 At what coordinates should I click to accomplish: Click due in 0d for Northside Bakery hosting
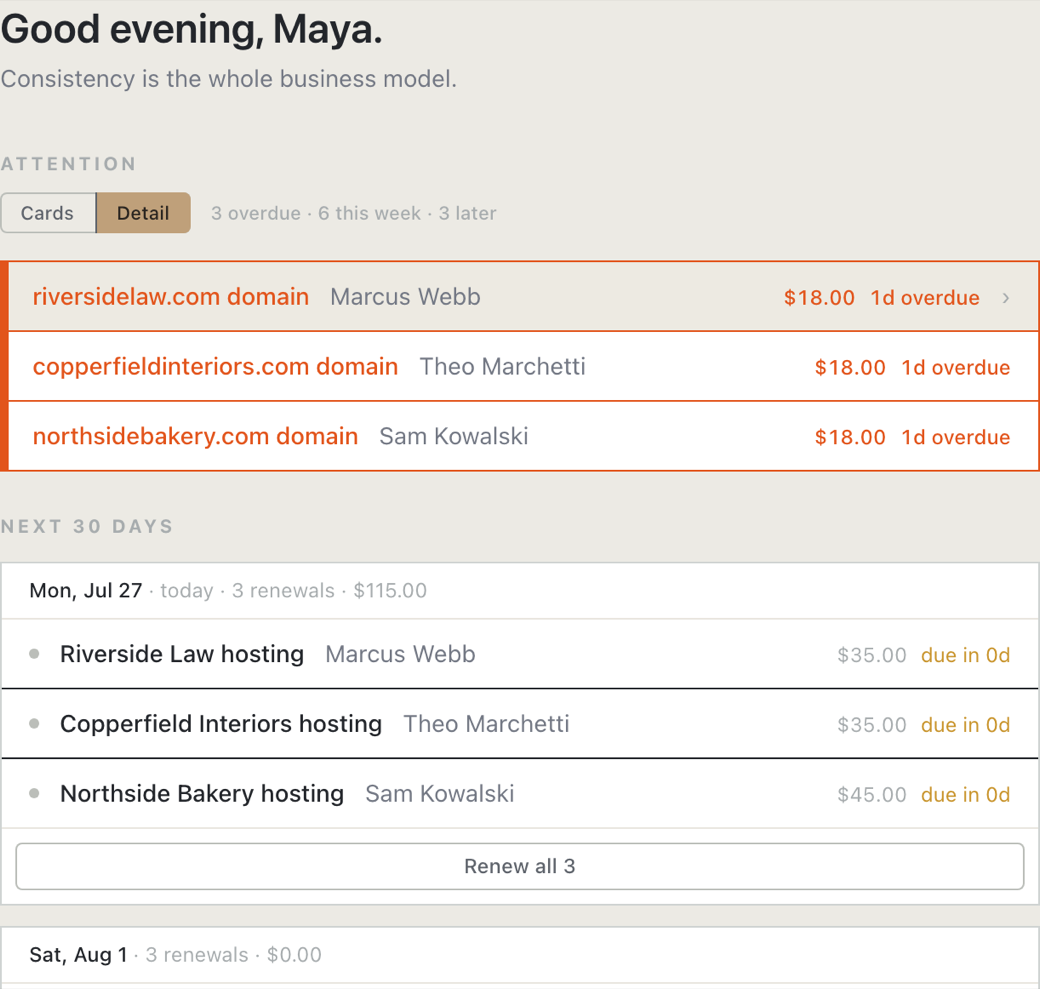[966, 795]
